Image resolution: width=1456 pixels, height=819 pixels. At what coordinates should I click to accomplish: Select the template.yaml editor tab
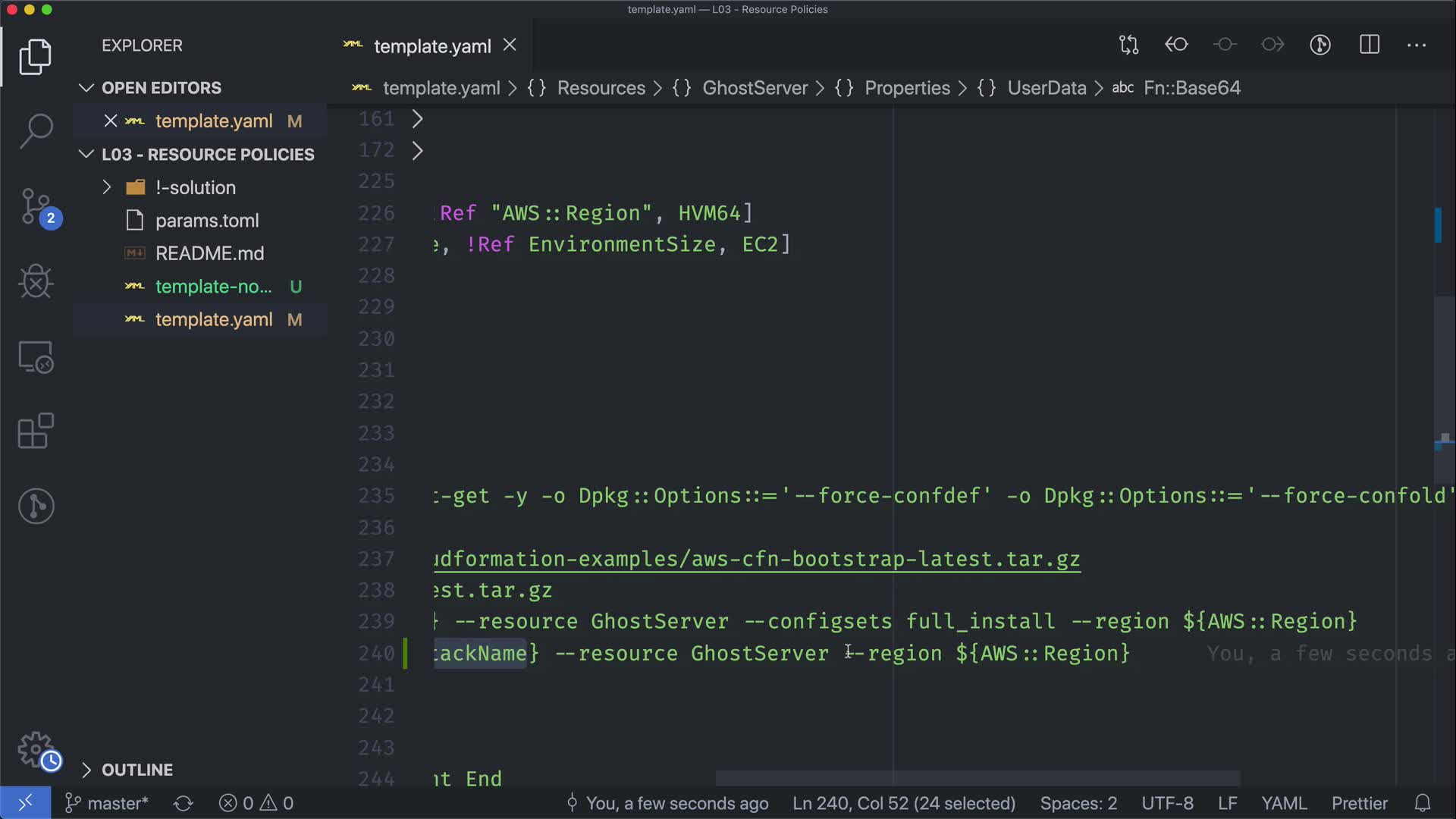click(x=431, y=46)
